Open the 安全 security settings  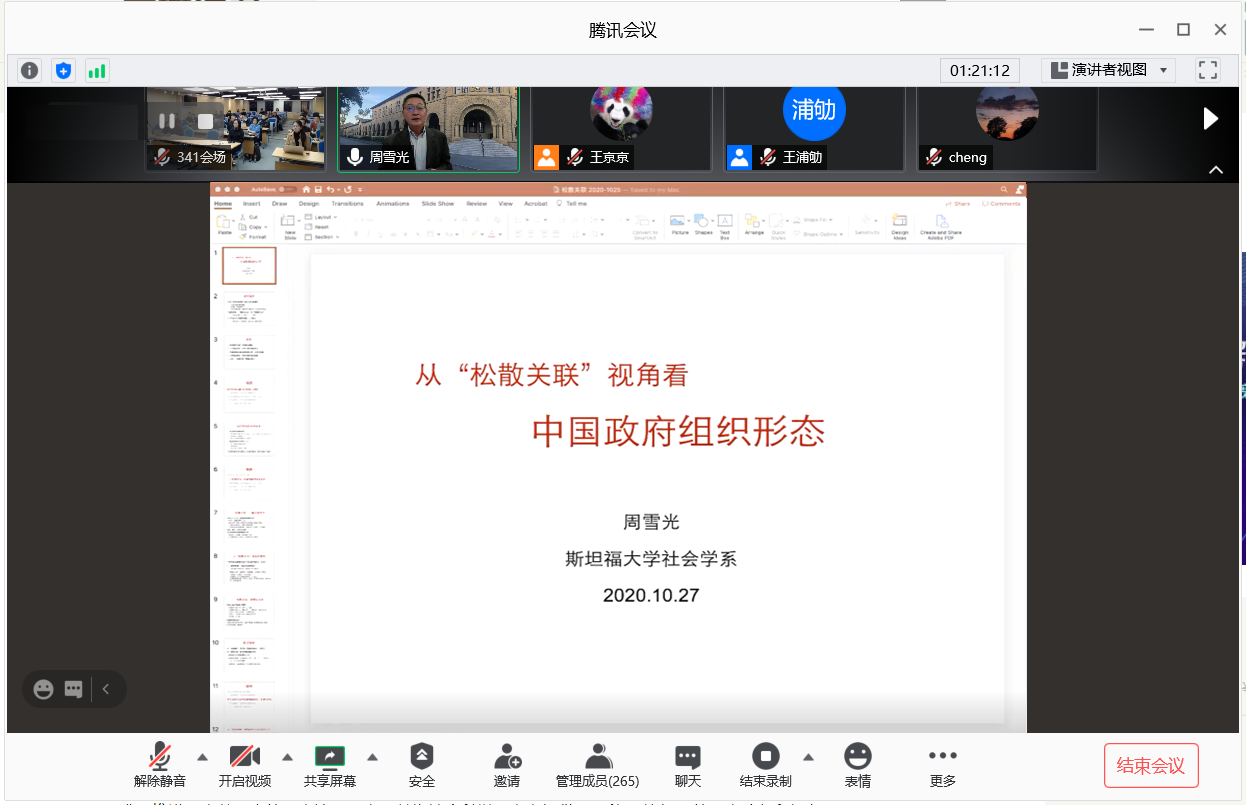(x=422, y=765)
